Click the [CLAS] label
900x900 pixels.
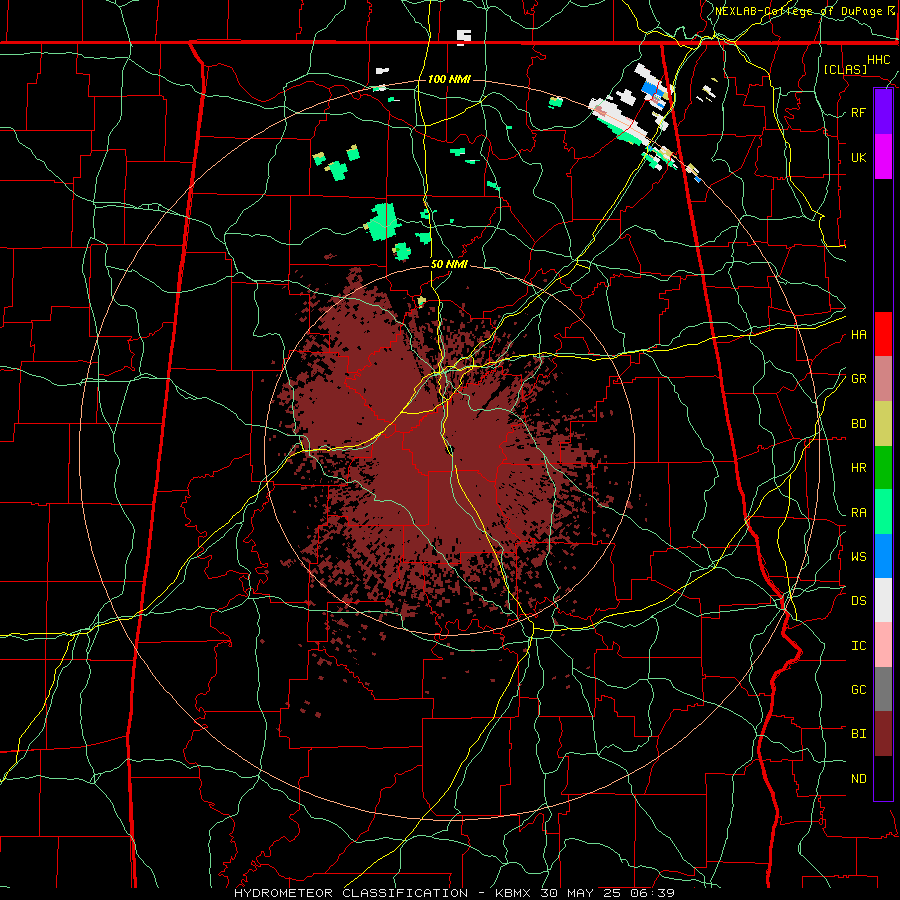pyautogui.click(x=845, y=69)
